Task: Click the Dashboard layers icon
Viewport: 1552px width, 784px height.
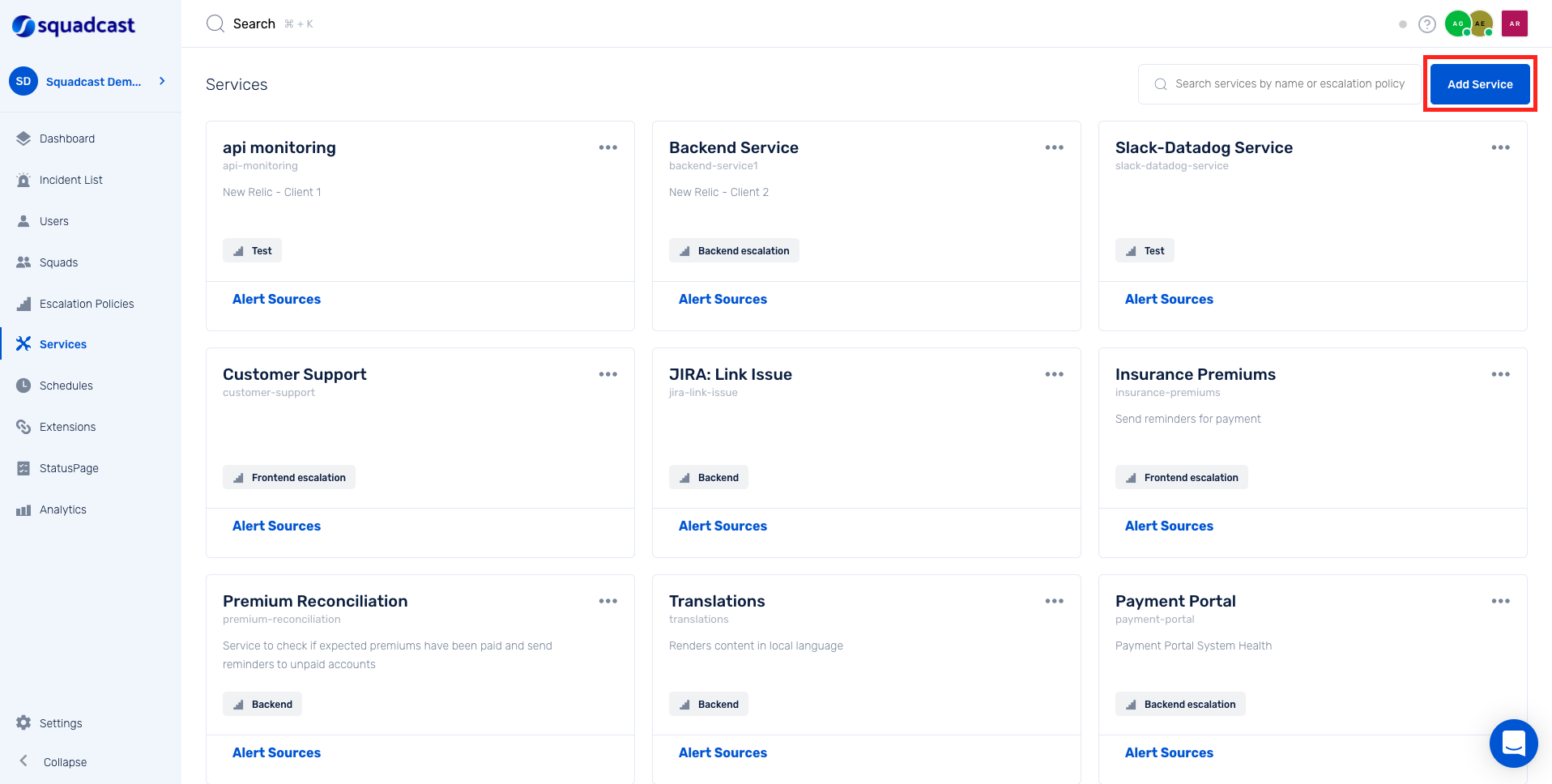Action: pyautogui.click(x=23, y=138)
